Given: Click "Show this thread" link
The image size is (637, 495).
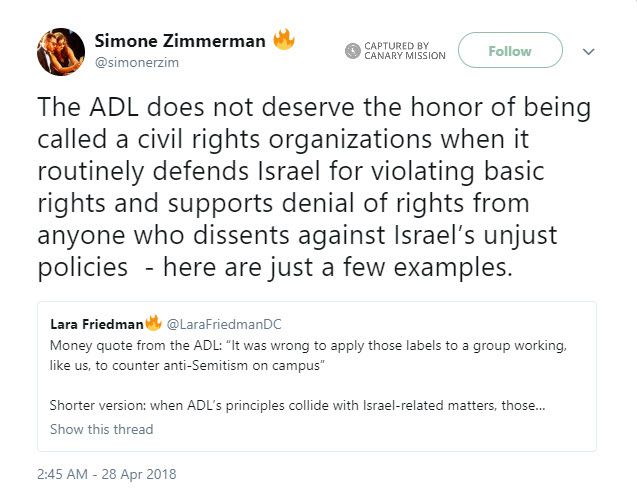Looking at the screenshot, I should tap(102, 429).
